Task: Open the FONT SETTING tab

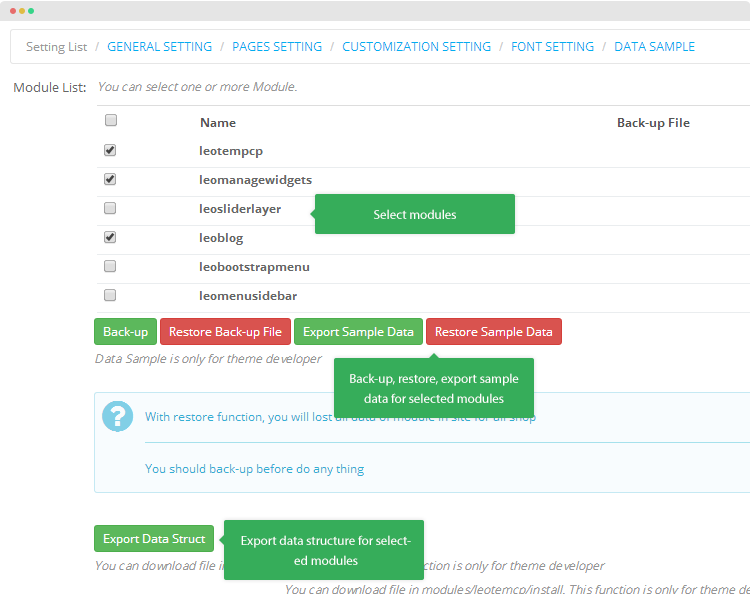Action: coord(552,46)
